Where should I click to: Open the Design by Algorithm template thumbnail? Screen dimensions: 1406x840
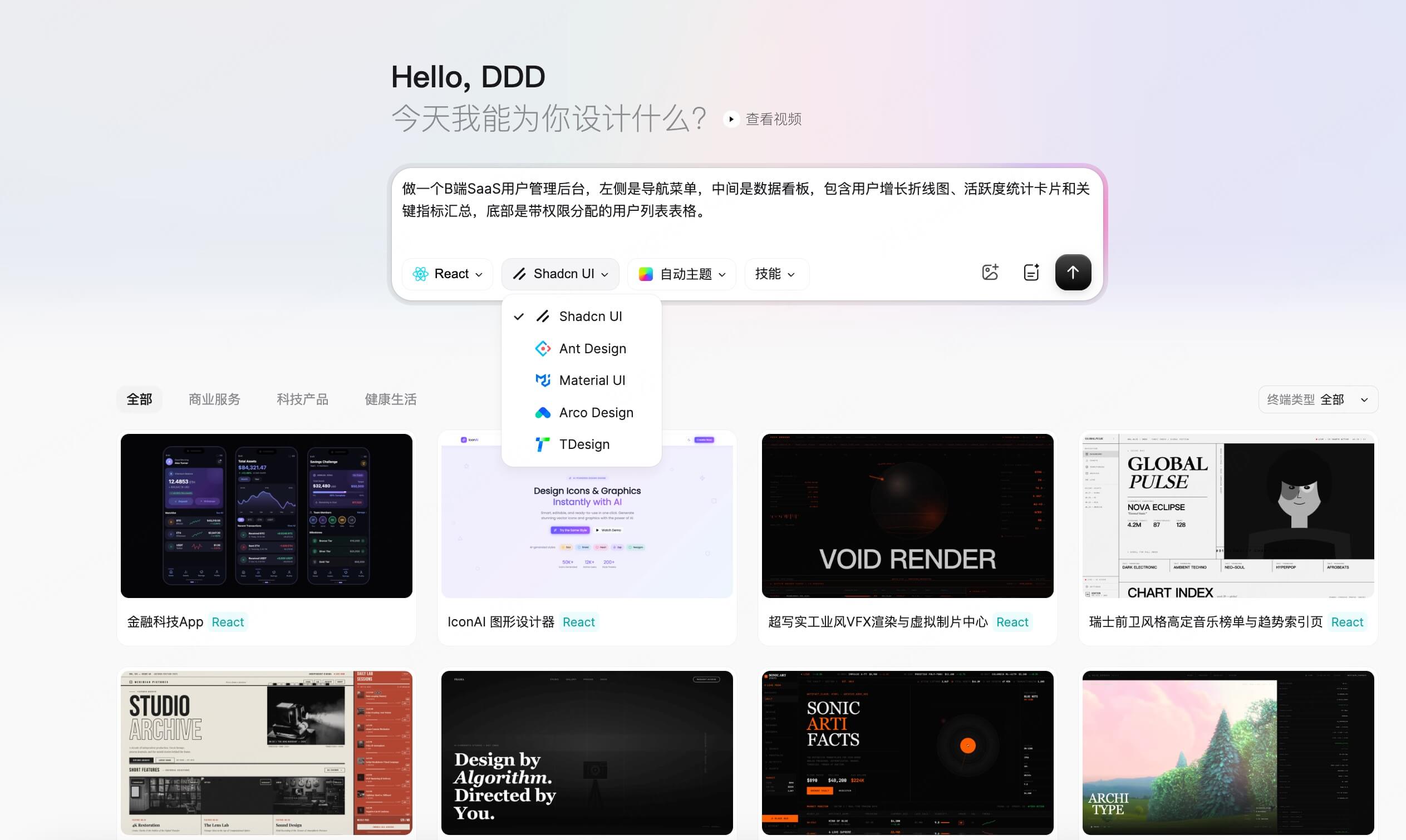tap(587, 753)
